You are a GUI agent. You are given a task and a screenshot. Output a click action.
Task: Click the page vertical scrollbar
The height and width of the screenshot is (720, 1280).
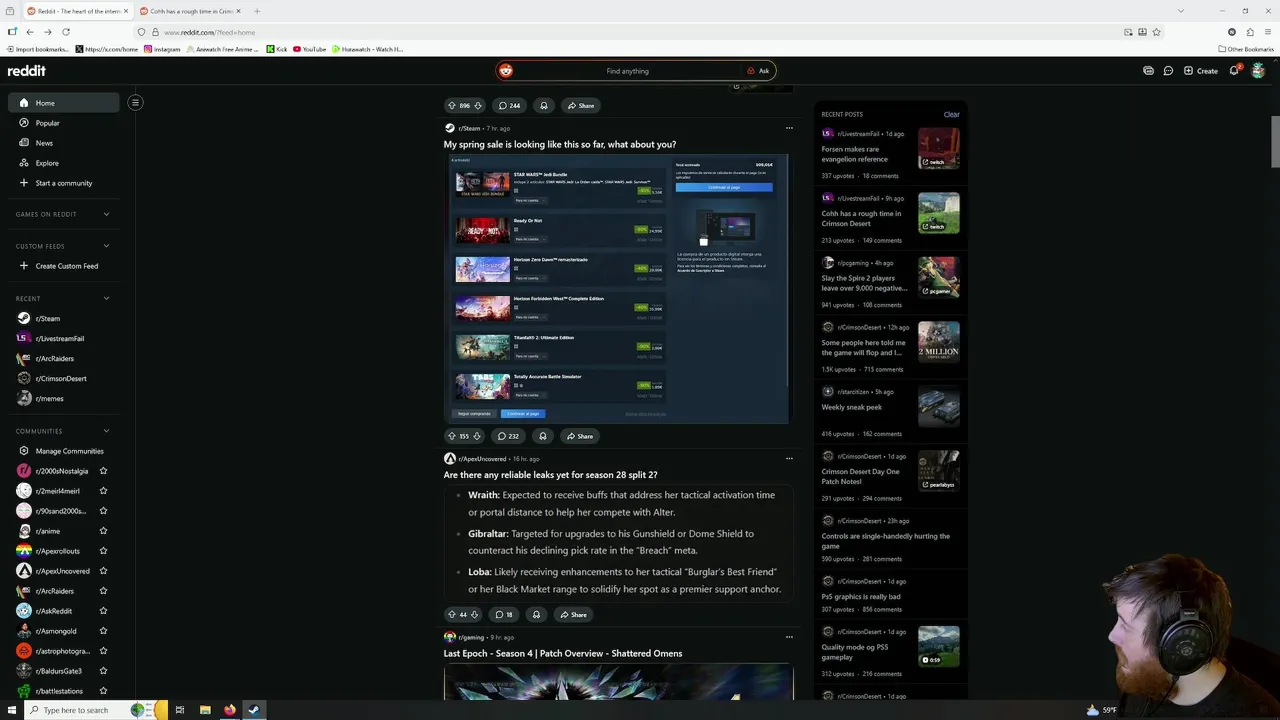pos(1275,140)
